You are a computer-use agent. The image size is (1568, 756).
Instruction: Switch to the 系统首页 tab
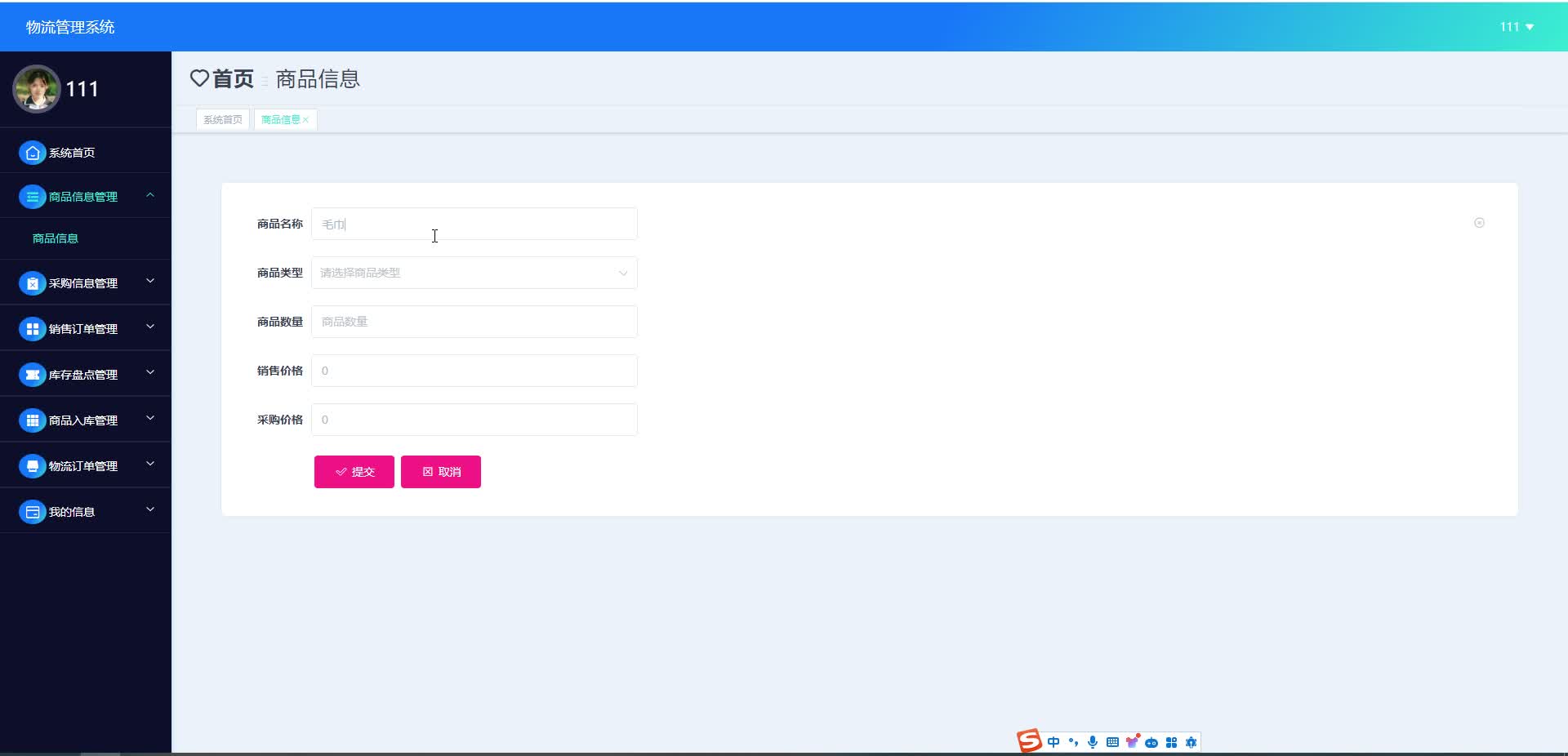(x=222, y=120)
